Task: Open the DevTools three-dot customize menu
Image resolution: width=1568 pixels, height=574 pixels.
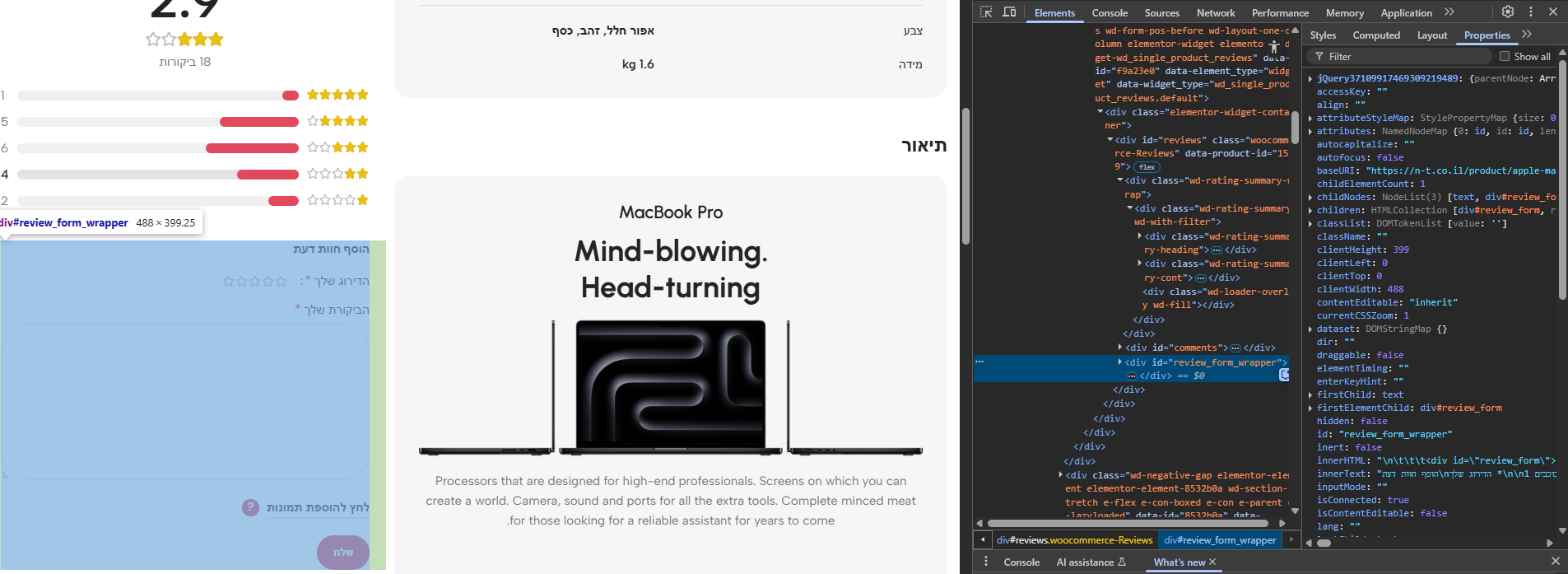Action: point(1531,12)
